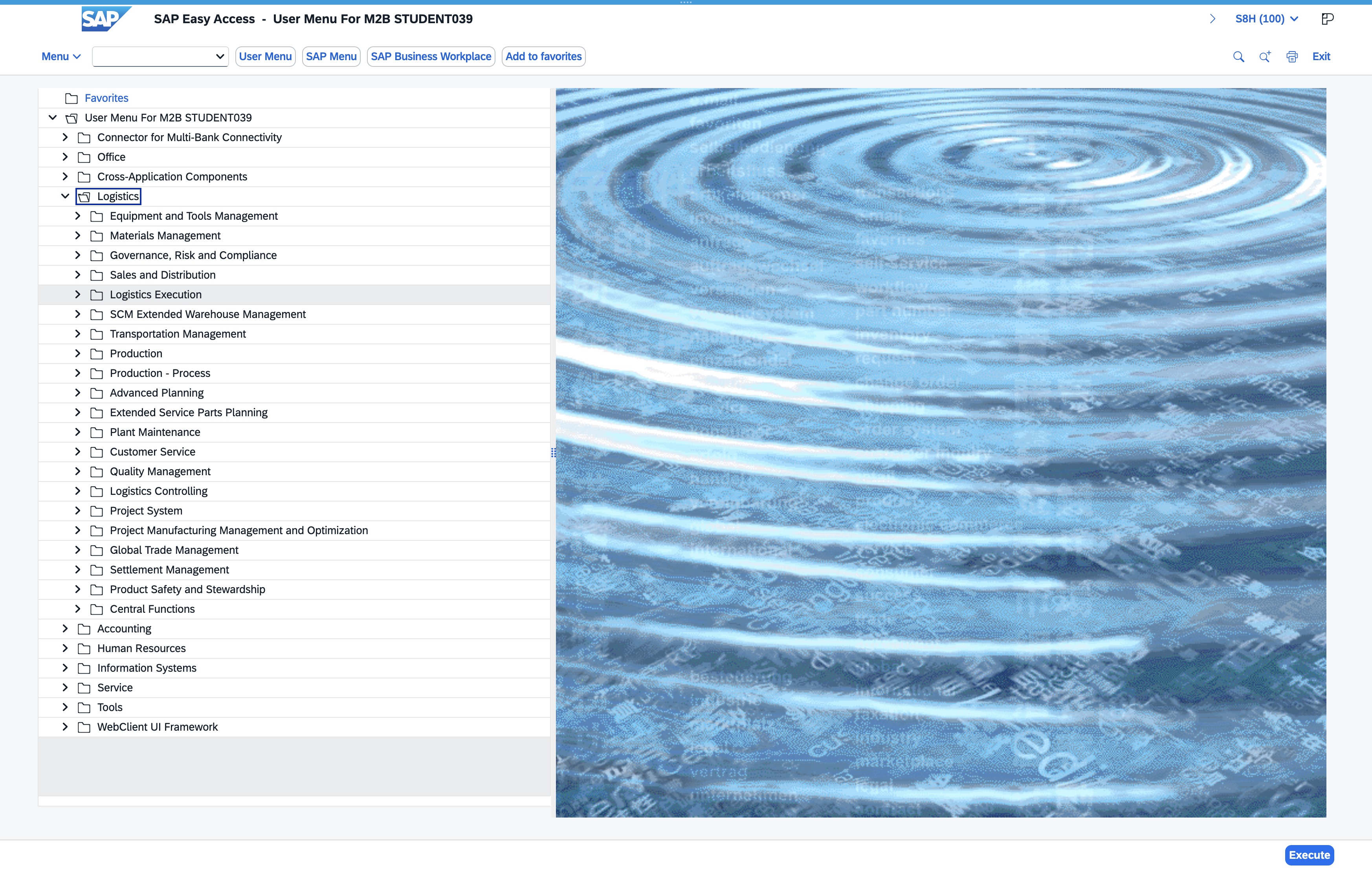Expand the Settlement Management node
Viewport: 1372px width, 871px height.
(78, 570)
